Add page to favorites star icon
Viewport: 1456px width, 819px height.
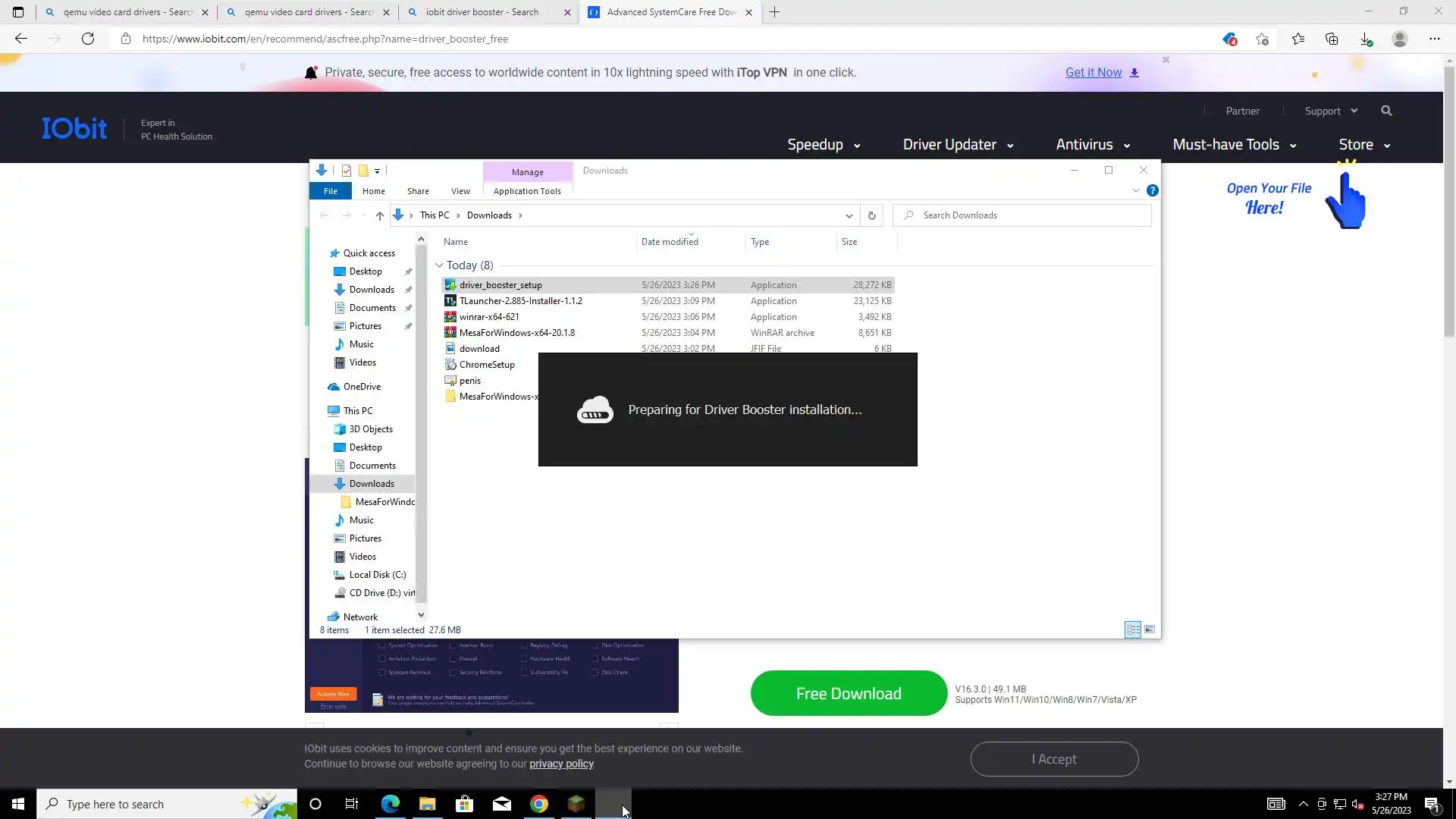[x=1262, y=39]
